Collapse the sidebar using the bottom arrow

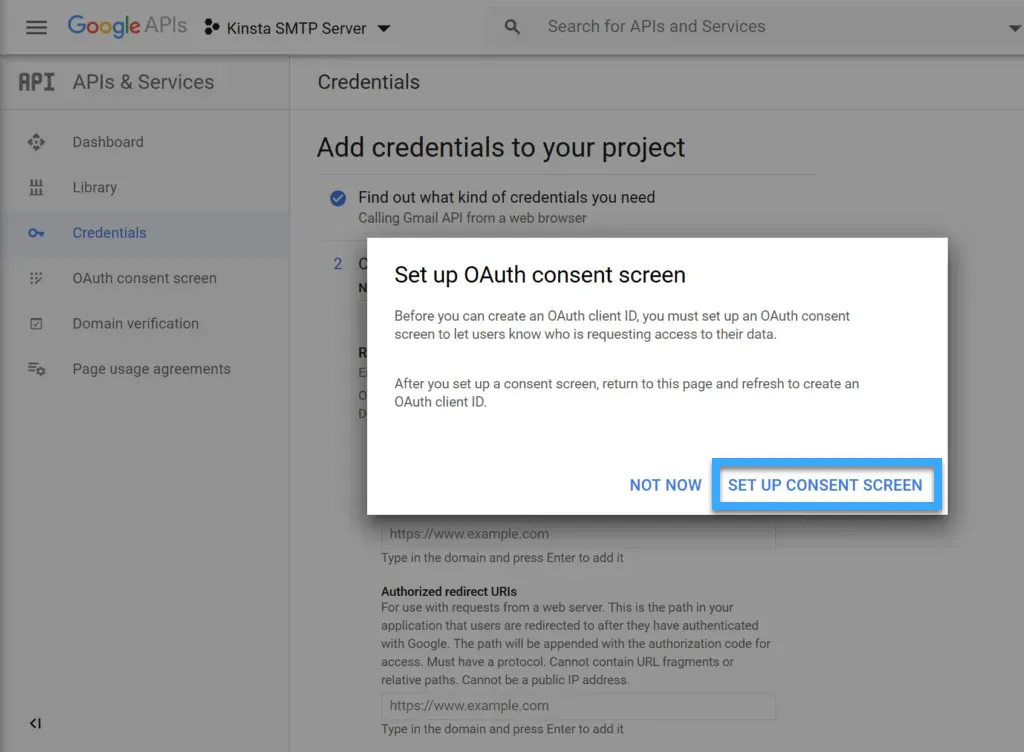tap(36, 723)
